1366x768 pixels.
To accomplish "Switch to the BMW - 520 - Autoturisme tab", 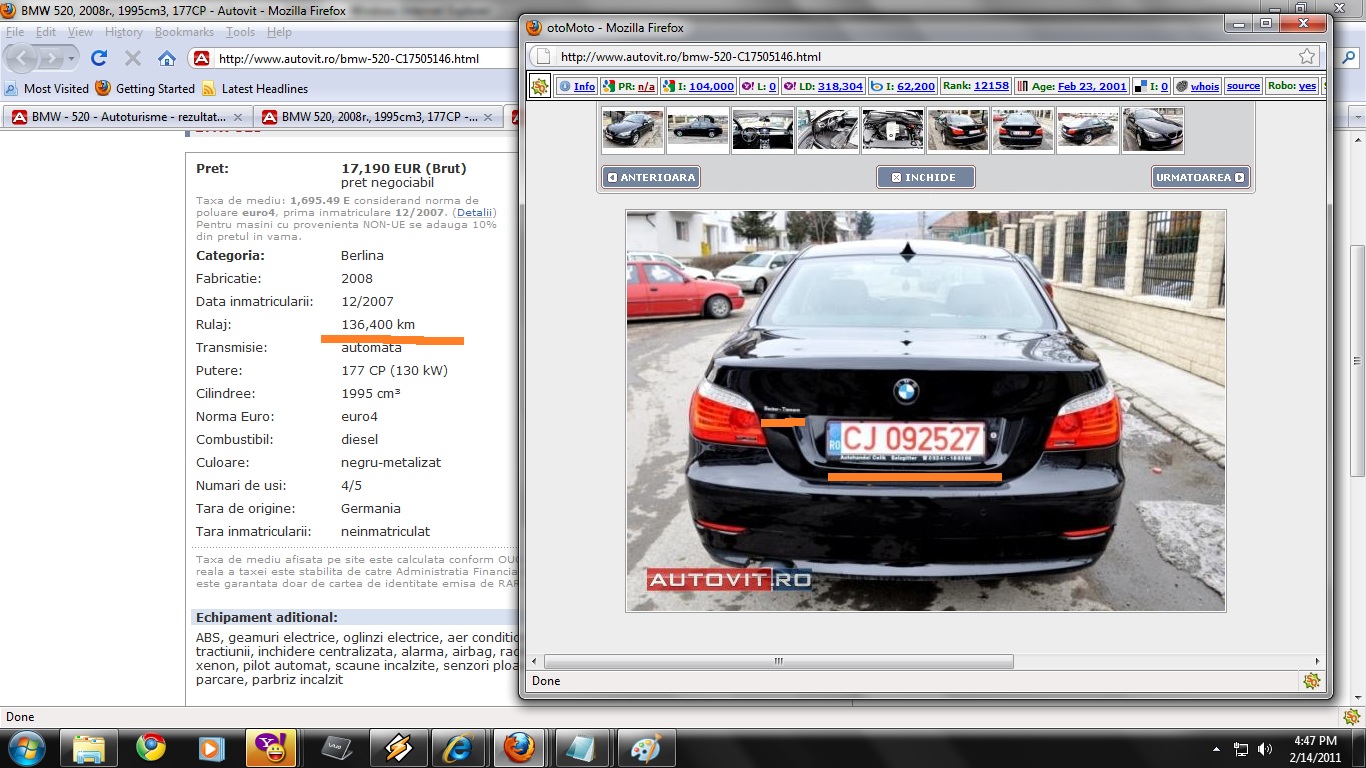I will click(126, 117).
